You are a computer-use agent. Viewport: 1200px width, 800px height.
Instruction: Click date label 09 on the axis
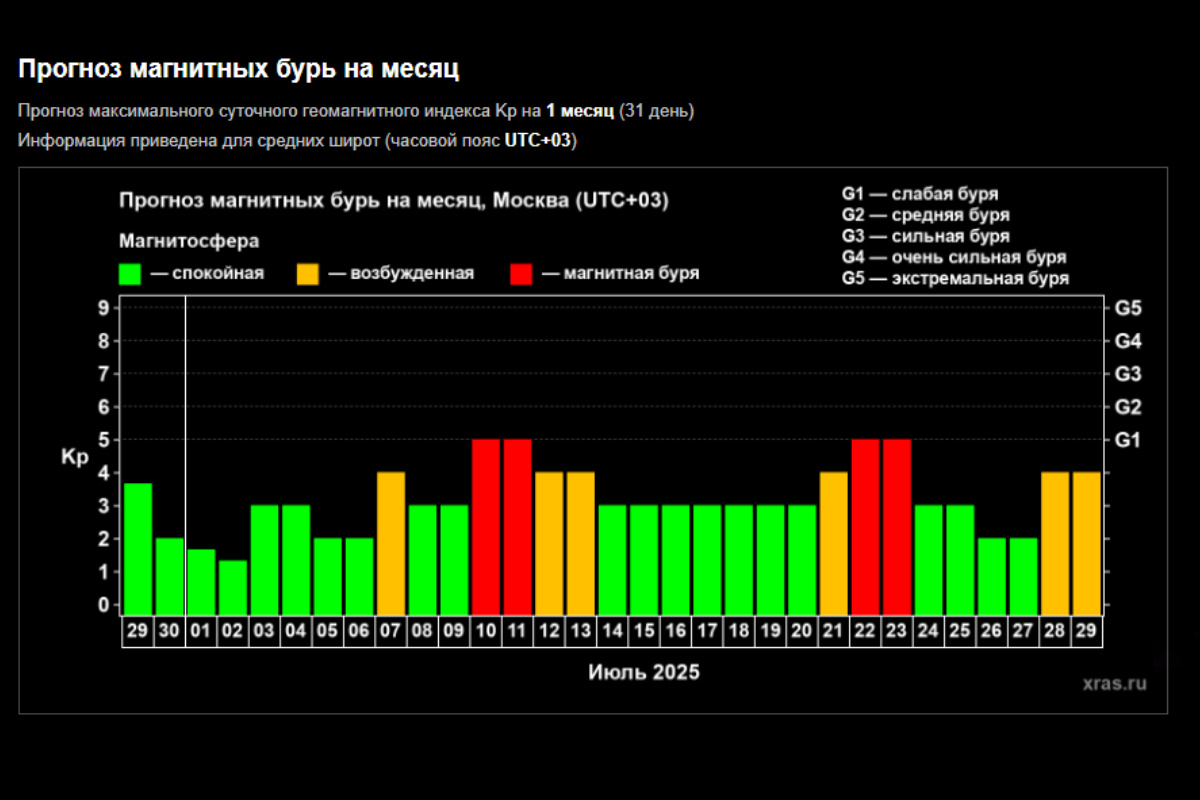click(x=454, y=632)
